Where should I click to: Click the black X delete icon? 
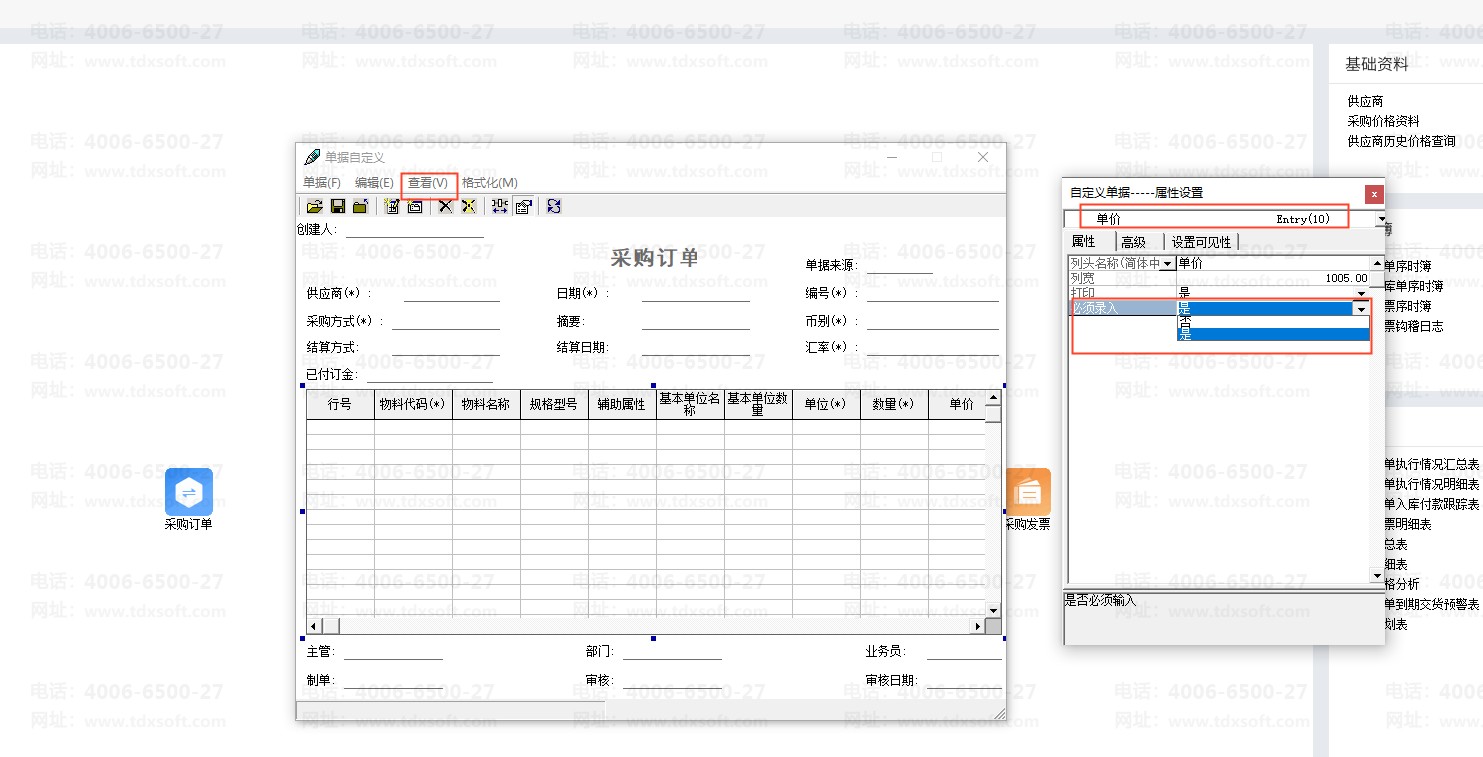(x=445, y=206)
